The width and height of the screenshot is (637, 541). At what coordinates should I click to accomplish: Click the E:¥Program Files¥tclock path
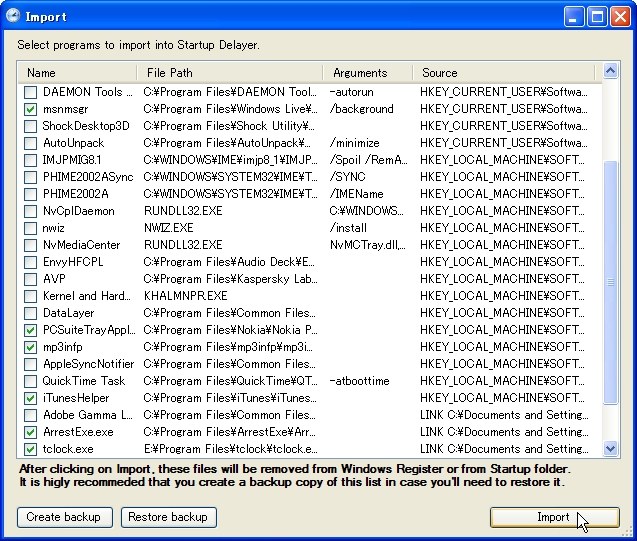click(x=231, y=449)
